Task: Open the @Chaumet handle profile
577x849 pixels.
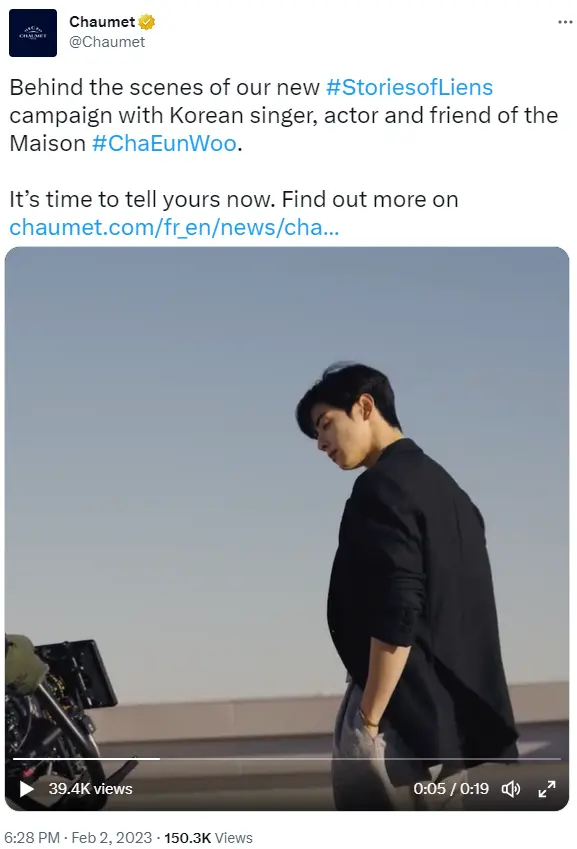Action: (107, 42)
